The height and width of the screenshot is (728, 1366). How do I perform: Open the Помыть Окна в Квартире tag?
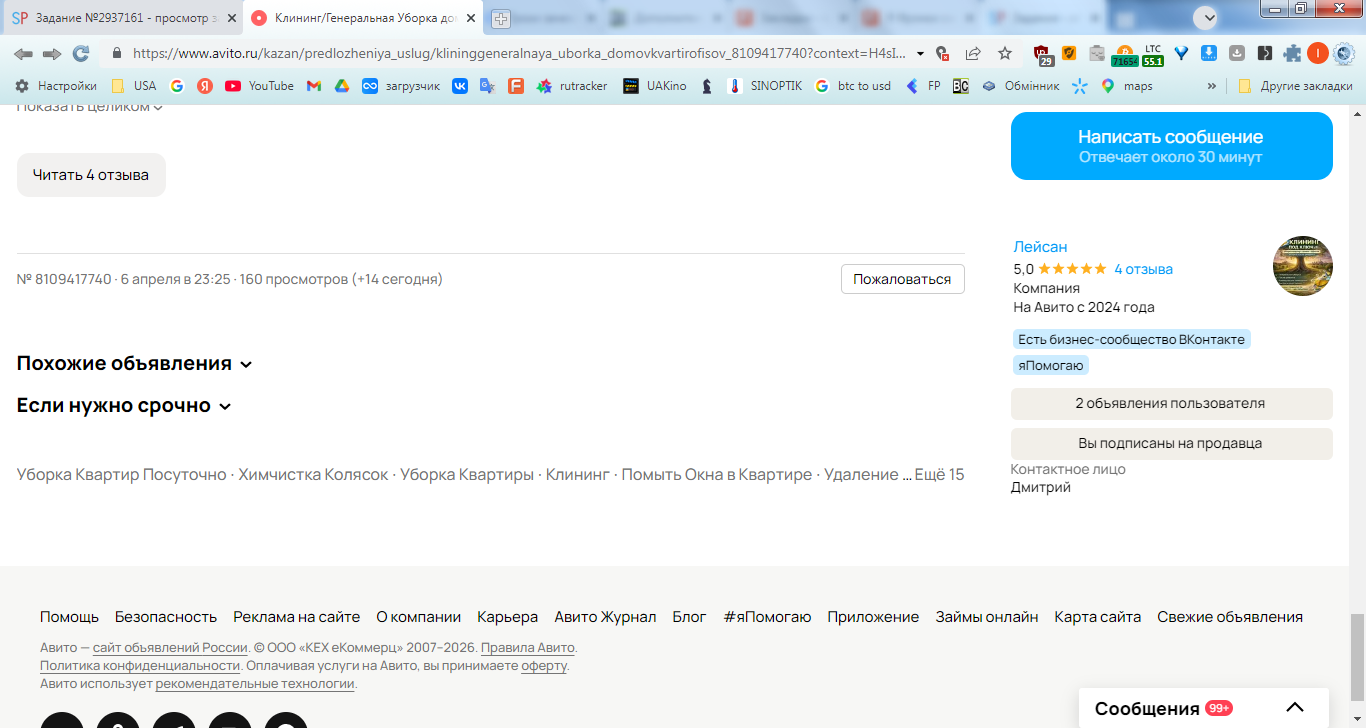(717, 475)
